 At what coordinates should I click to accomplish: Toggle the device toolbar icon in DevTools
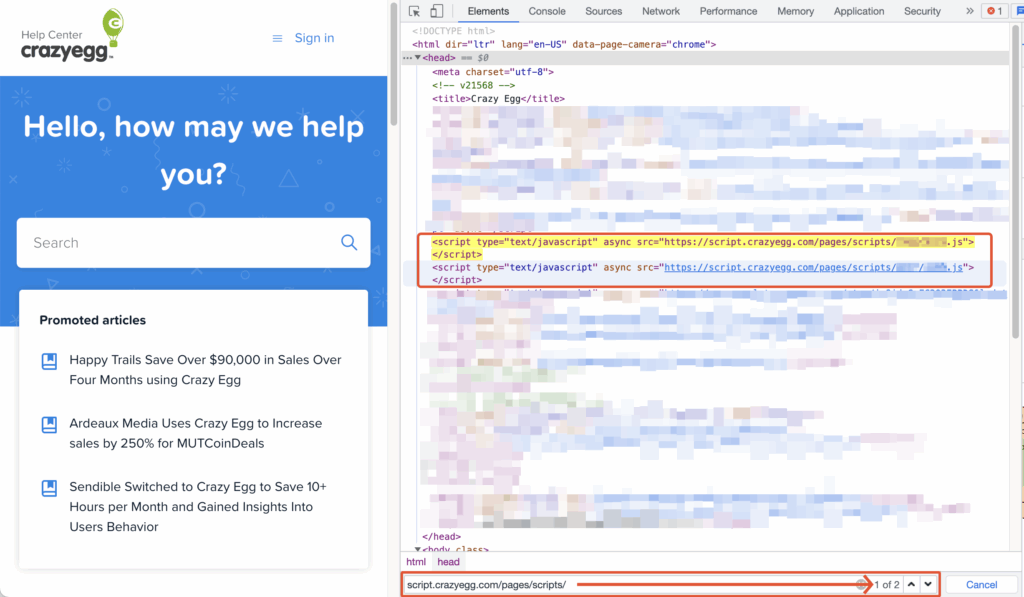tap(436, 11)
